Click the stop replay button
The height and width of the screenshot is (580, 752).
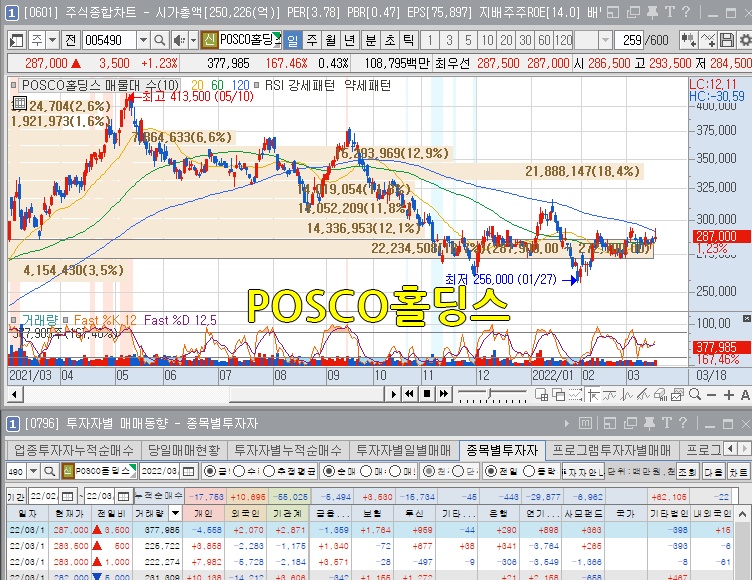[x=426, y=394]
